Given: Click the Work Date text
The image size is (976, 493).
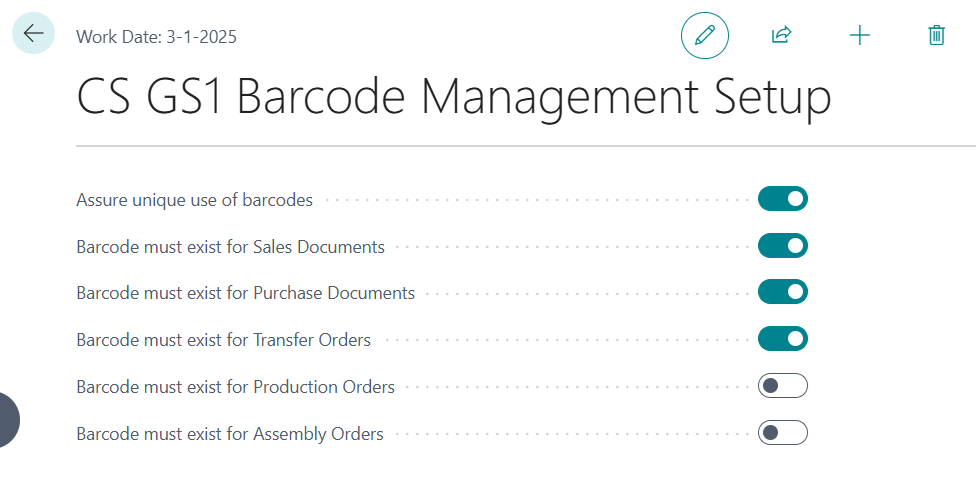Looking at the screenshot, I should pos(156,37).
